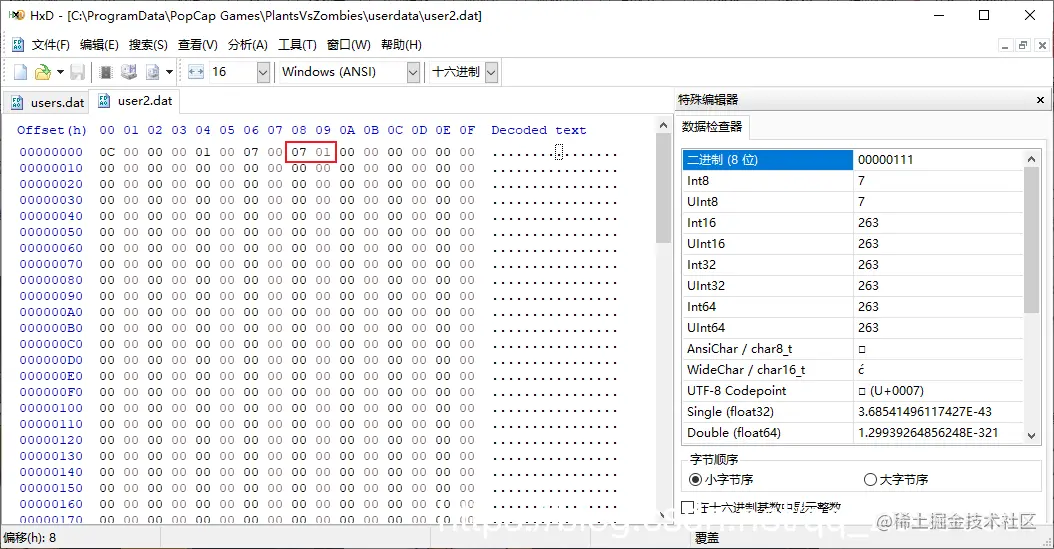The height and width of the screenshot is (549, 1054).
Task: Select the 数据检查器 tab
Action: 712,126
